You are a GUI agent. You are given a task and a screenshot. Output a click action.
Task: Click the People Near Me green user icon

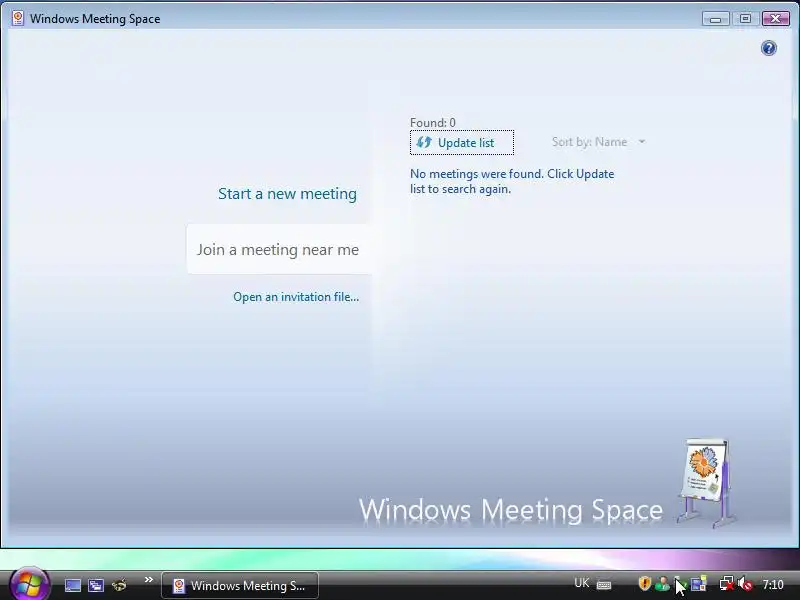(662, 584)
